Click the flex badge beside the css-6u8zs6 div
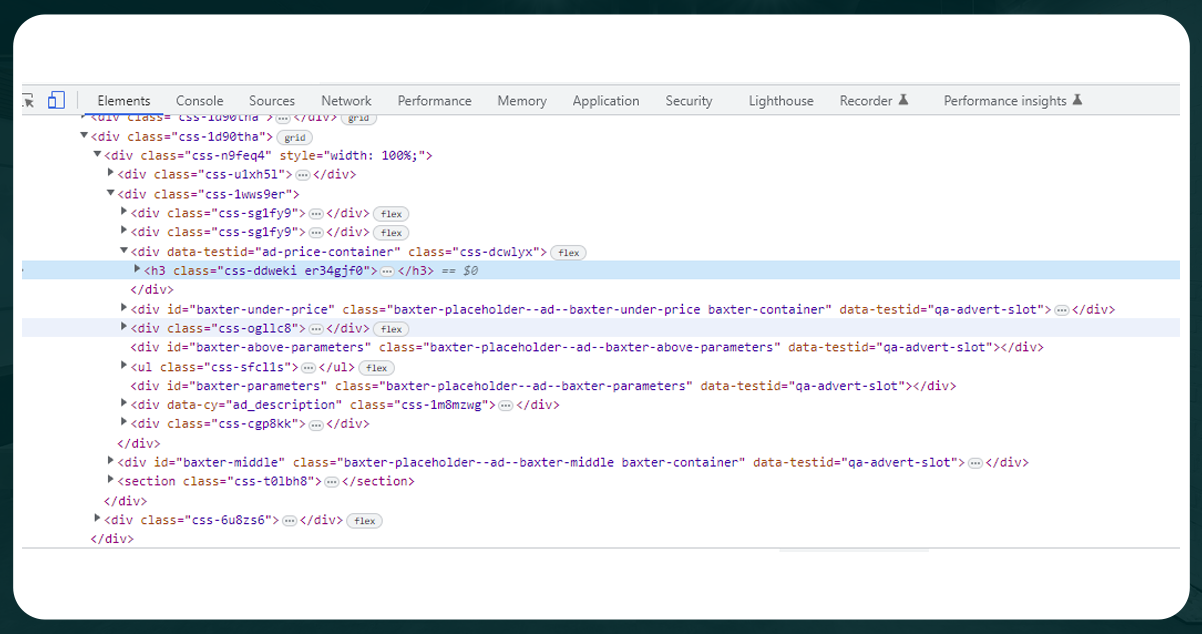 point(364,520)
